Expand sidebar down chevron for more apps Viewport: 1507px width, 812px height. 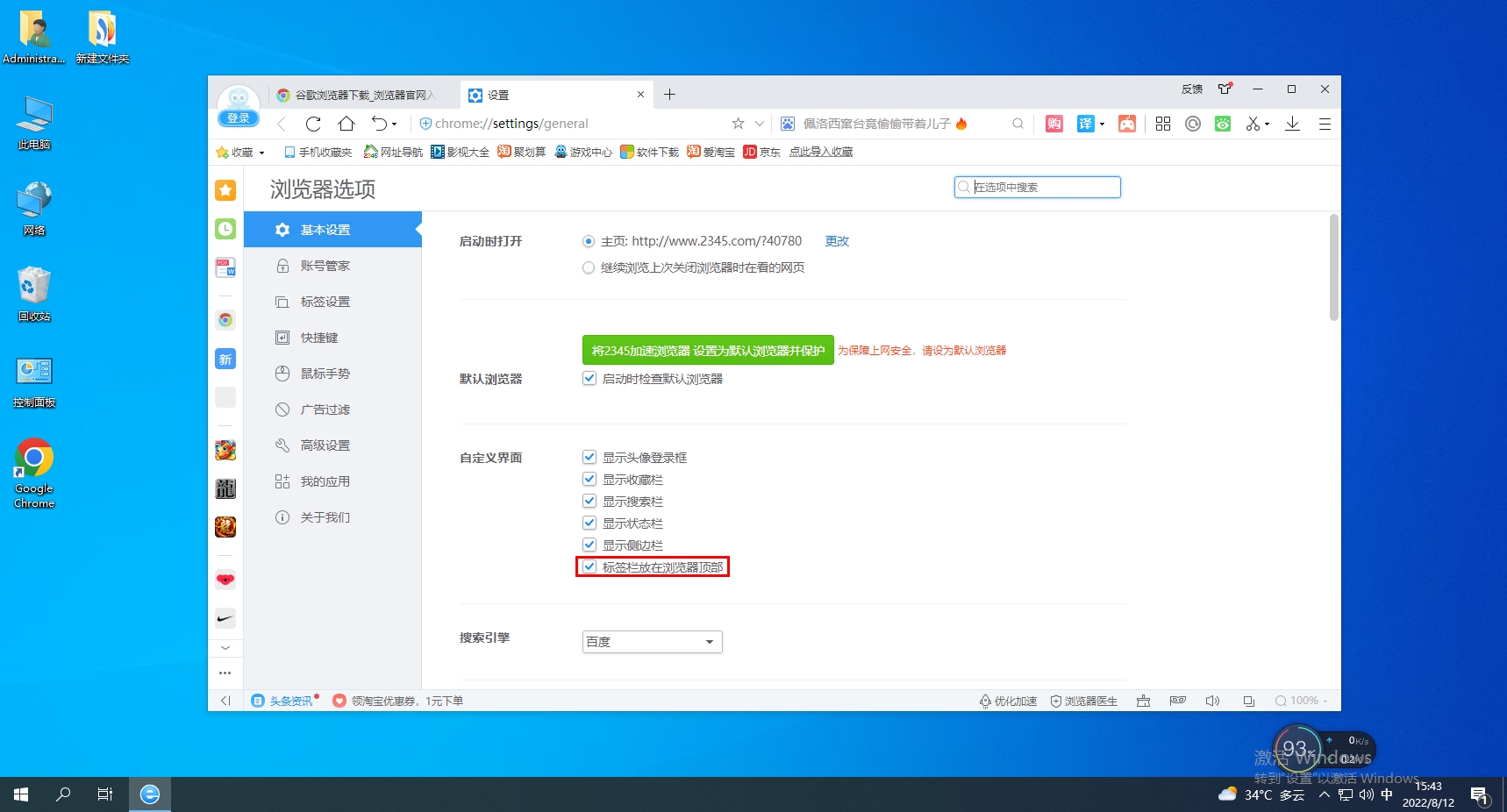pos(225,648)
